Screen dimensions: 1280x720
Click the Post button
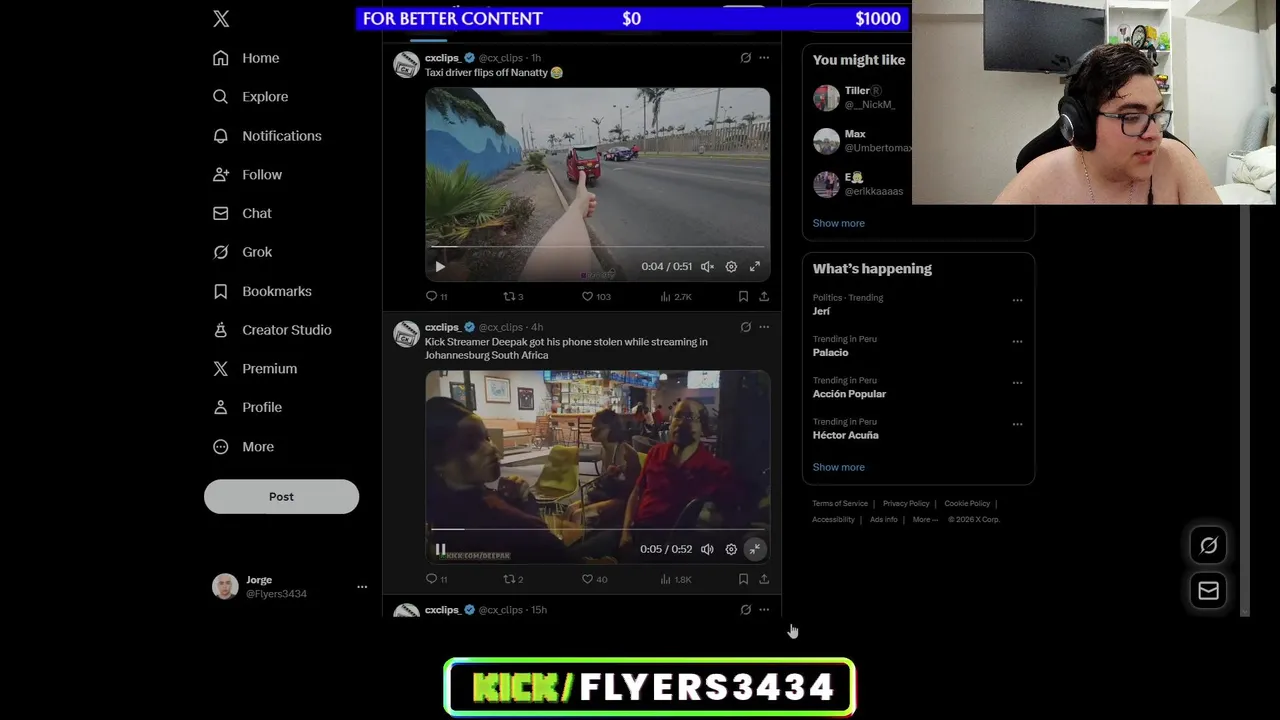pos(281,497)
